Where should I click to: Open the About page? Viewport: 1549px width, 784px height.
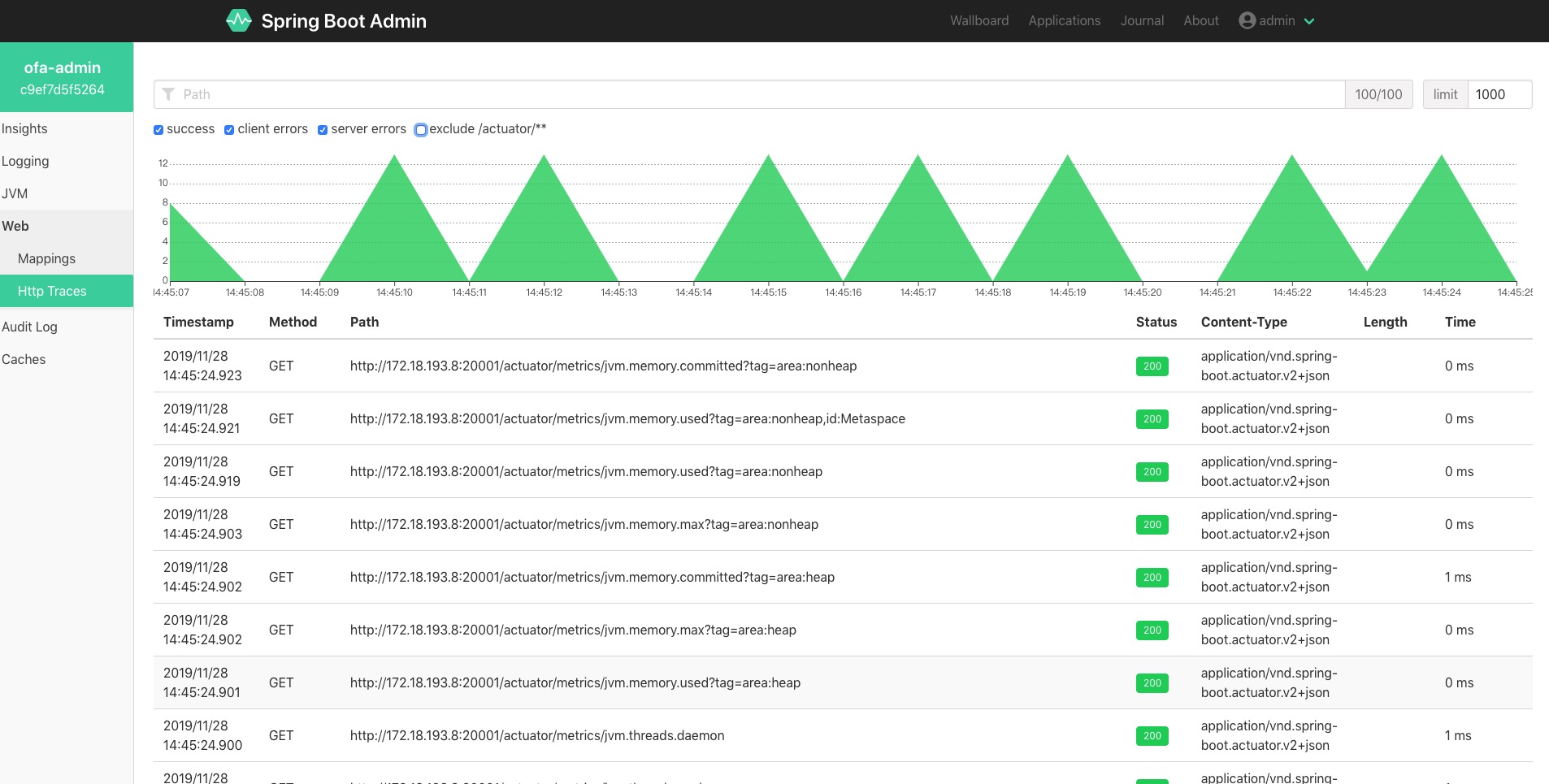[1200, 20]
